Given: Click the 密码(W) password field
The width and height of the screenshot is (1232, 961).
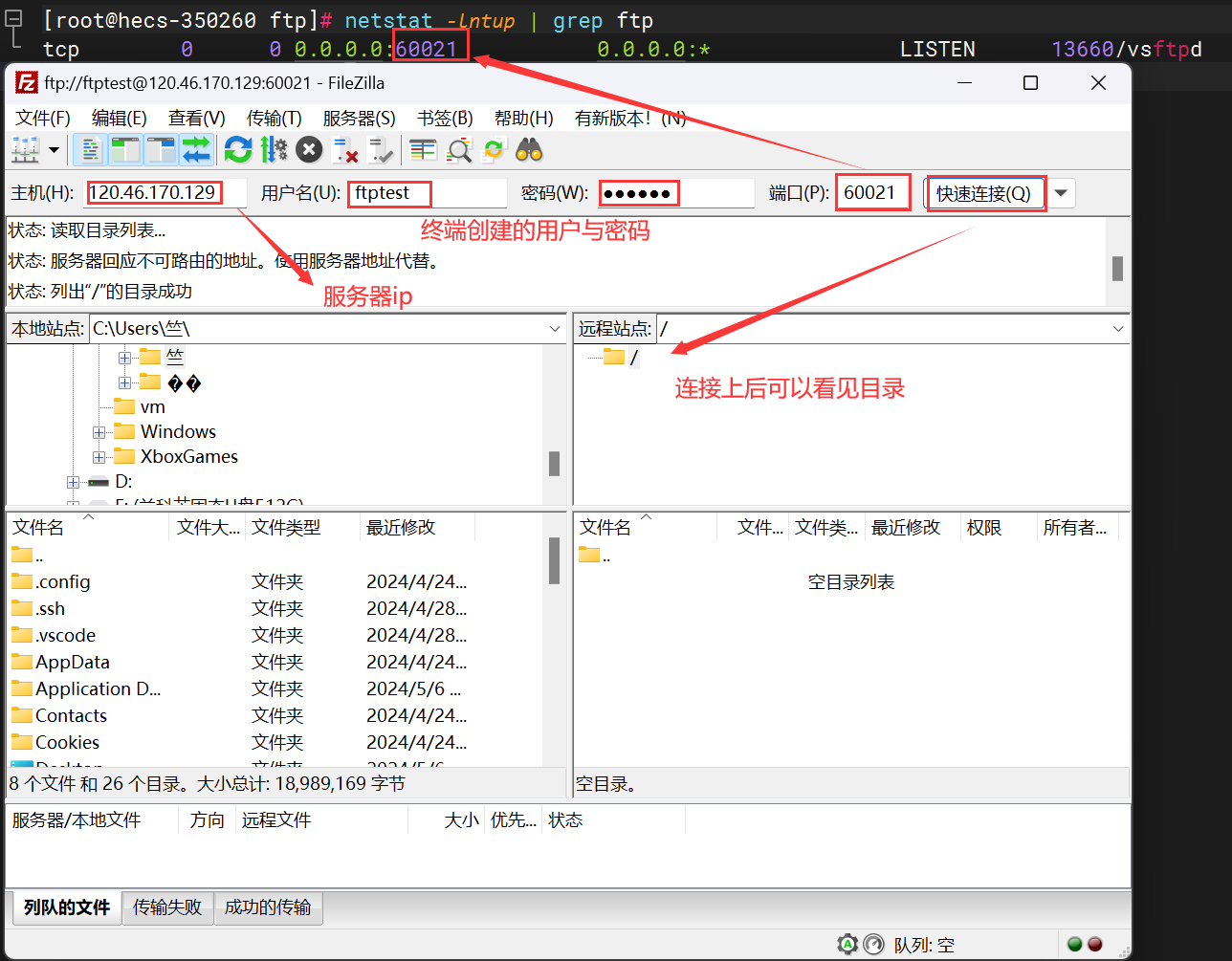Looking at the screenshot, I should [x=676, y=193].
